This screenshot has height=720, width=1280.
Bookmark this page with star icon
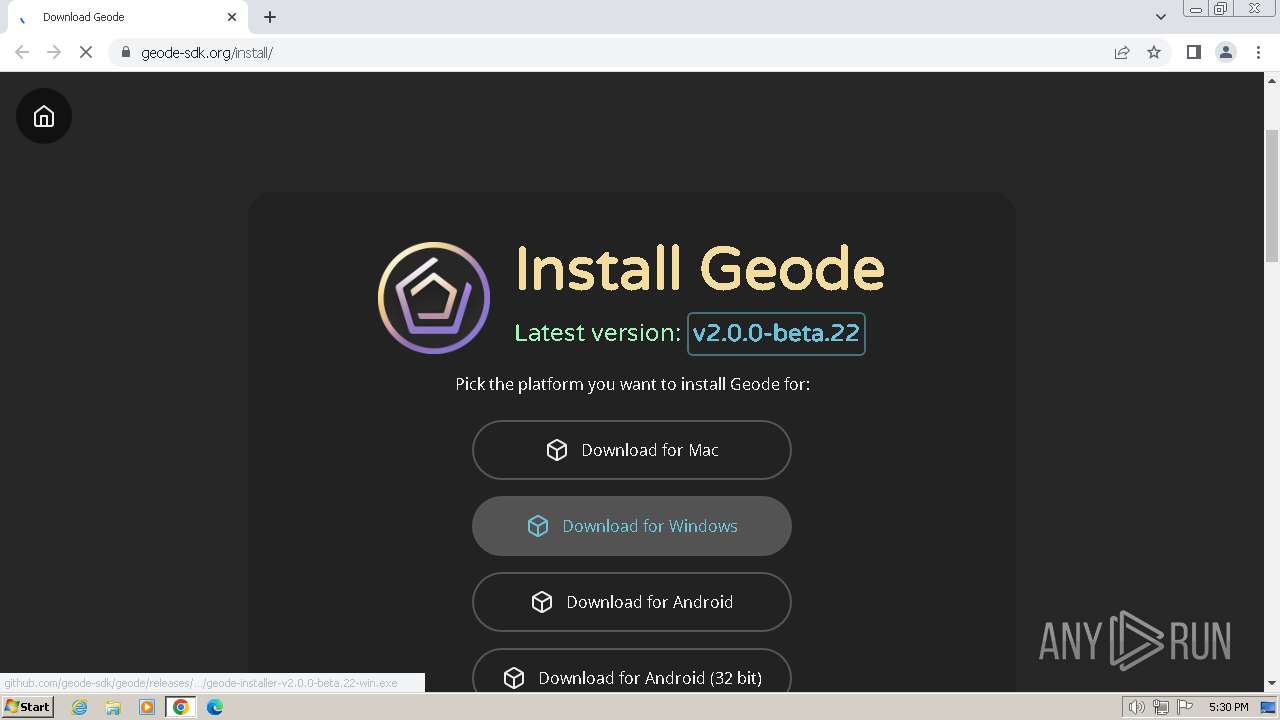click(1154, 52)
